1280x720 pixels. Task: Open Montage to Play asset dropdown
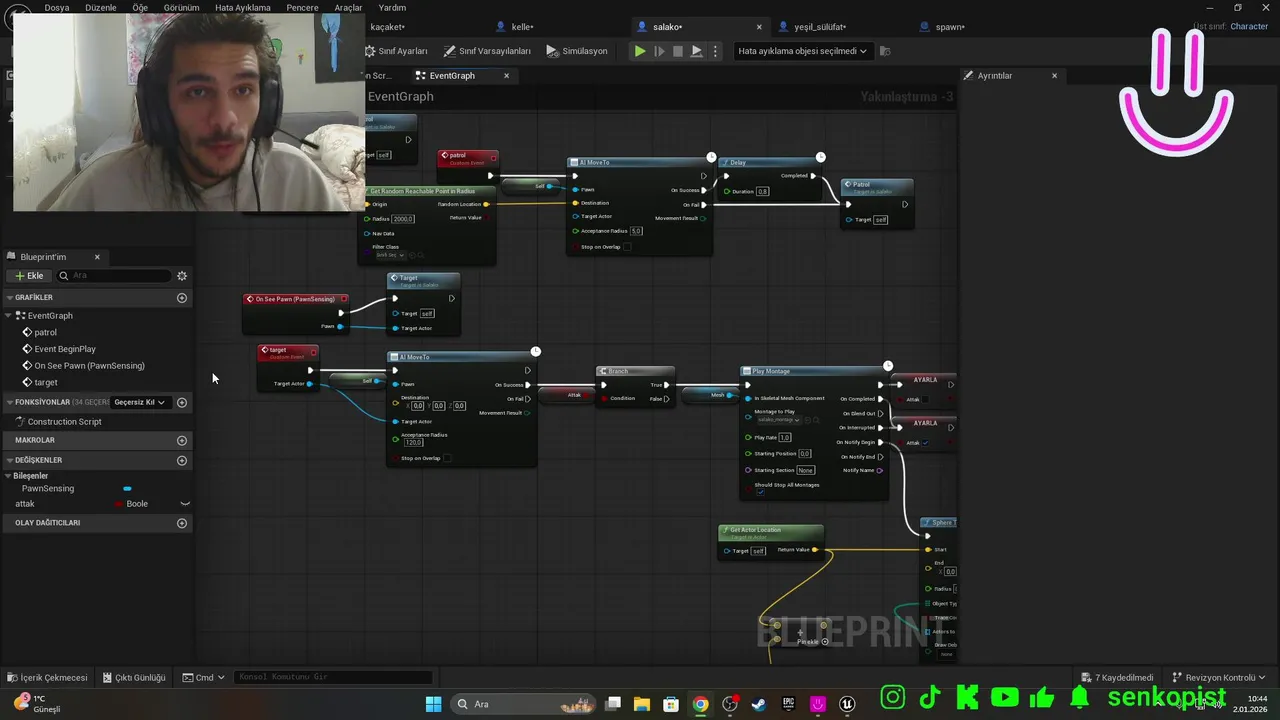[x=779, y=420]
